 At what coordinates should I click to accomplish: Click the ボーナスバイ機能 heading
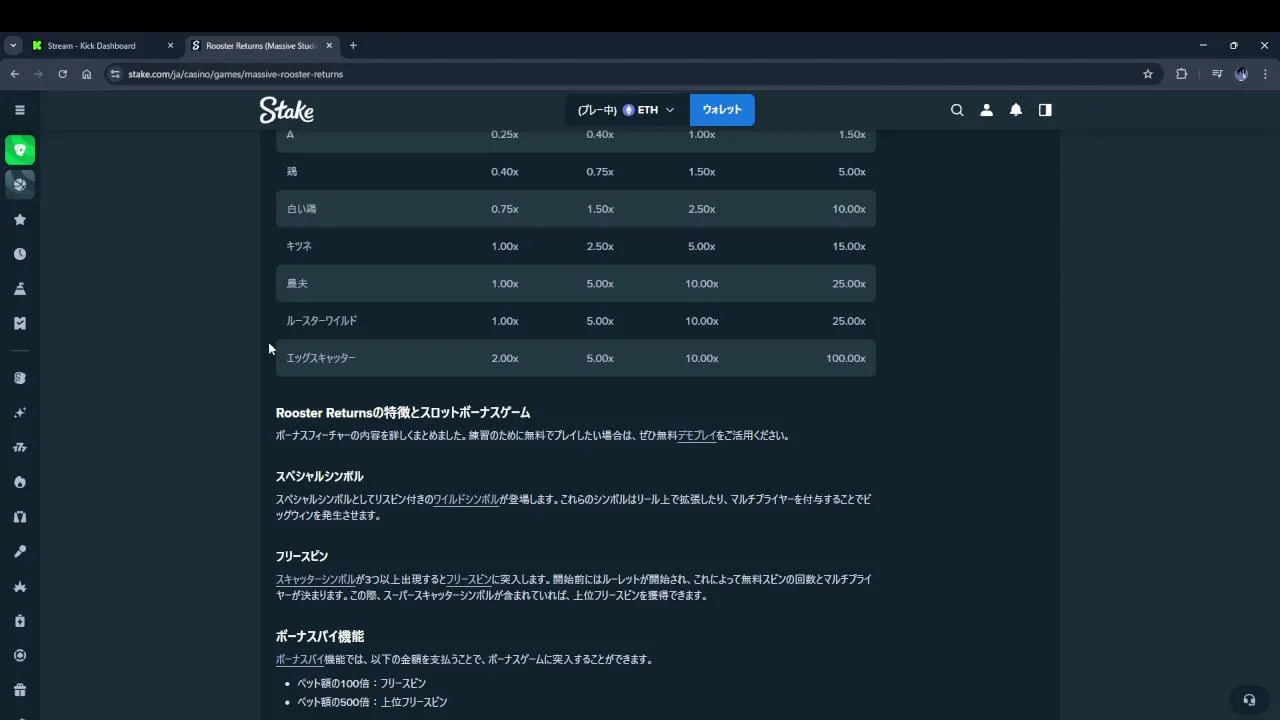[x=320, y=636]
